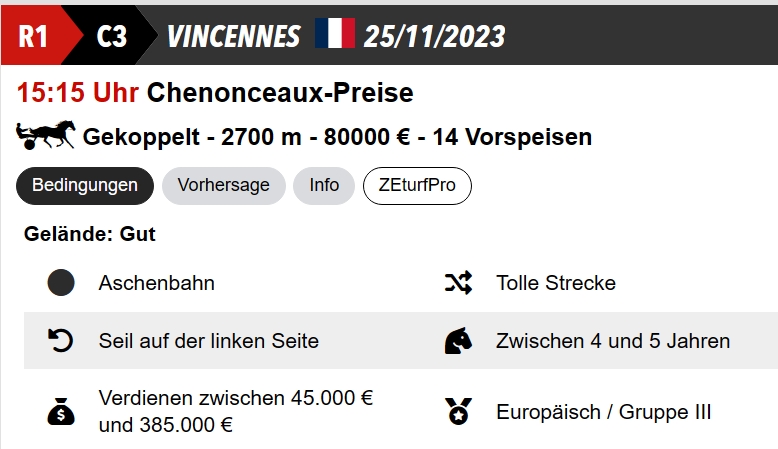Click the money bag earnings icon
This screenshot has height=449, width=778.
(x=61, y=411)
